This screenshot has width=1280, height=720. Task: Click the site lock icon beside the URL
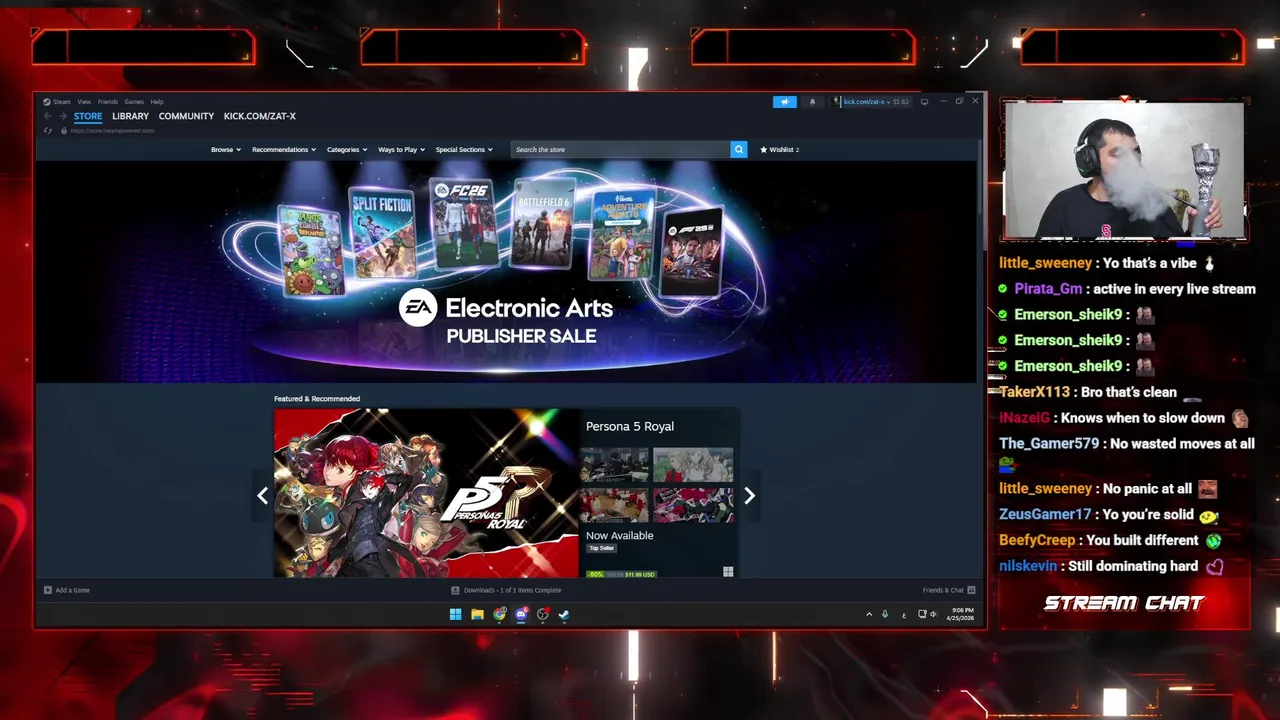[x=64, y=131]
